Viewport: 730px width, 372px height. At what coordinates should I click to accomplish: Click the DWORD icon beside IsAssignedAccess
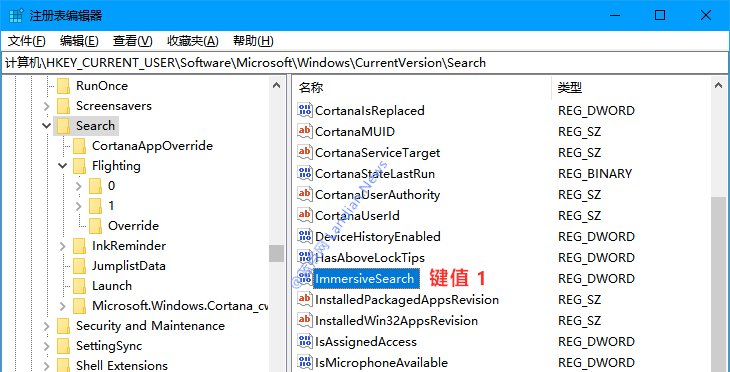coord(304,342)
